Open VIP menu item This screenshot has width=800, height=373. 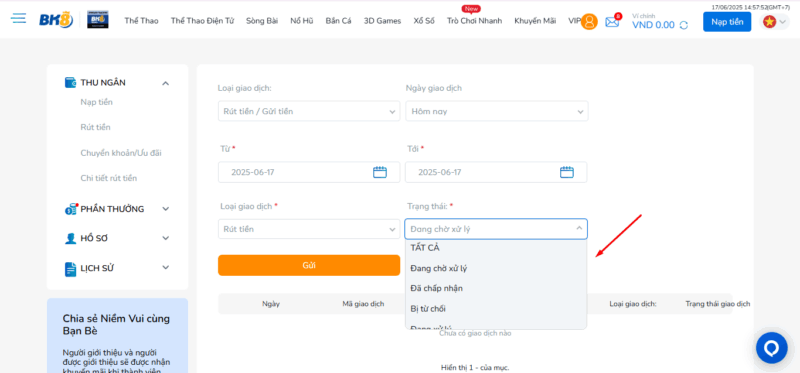tap(574, 21)
